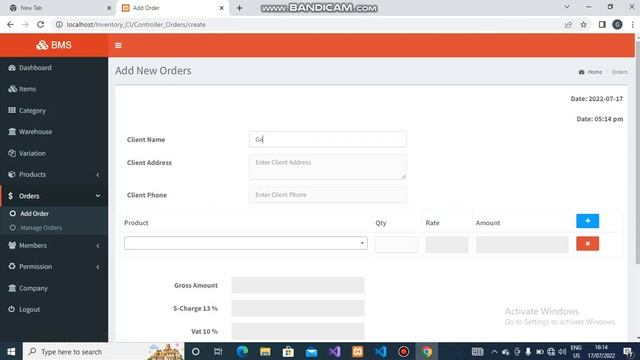The image size is (640, 360).
Task: Launch Microsoft Edge from taskbar
Action: click(x=242, y=351)
